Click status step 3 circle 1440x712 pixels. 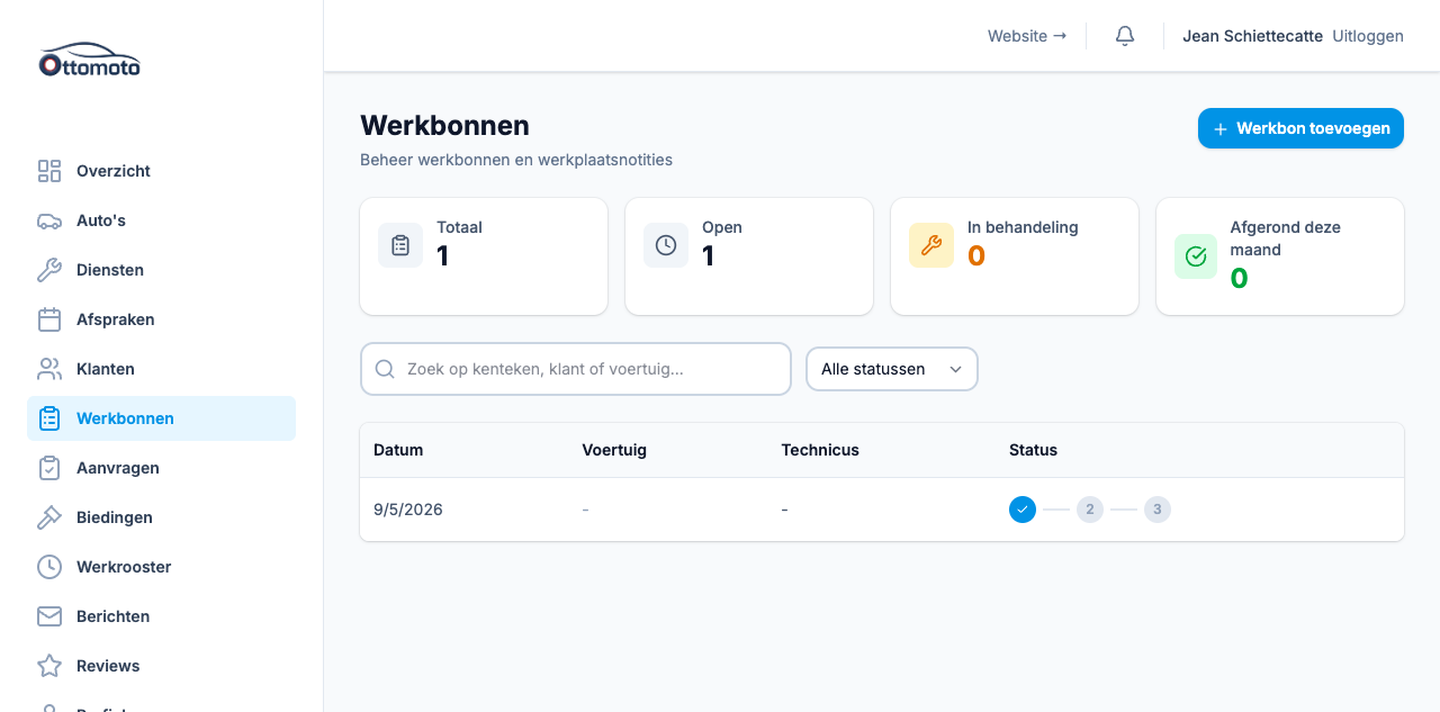tap(1157, 510)
